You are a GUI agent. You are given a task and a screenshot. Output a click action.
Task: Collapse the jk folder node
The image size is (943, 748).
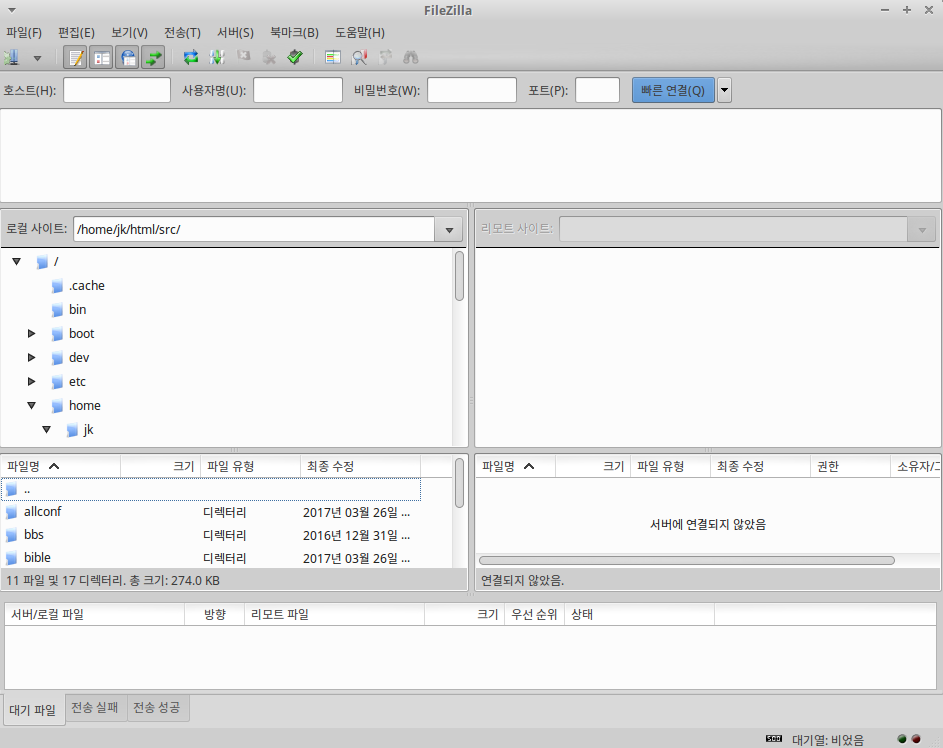tap(46, 430)
